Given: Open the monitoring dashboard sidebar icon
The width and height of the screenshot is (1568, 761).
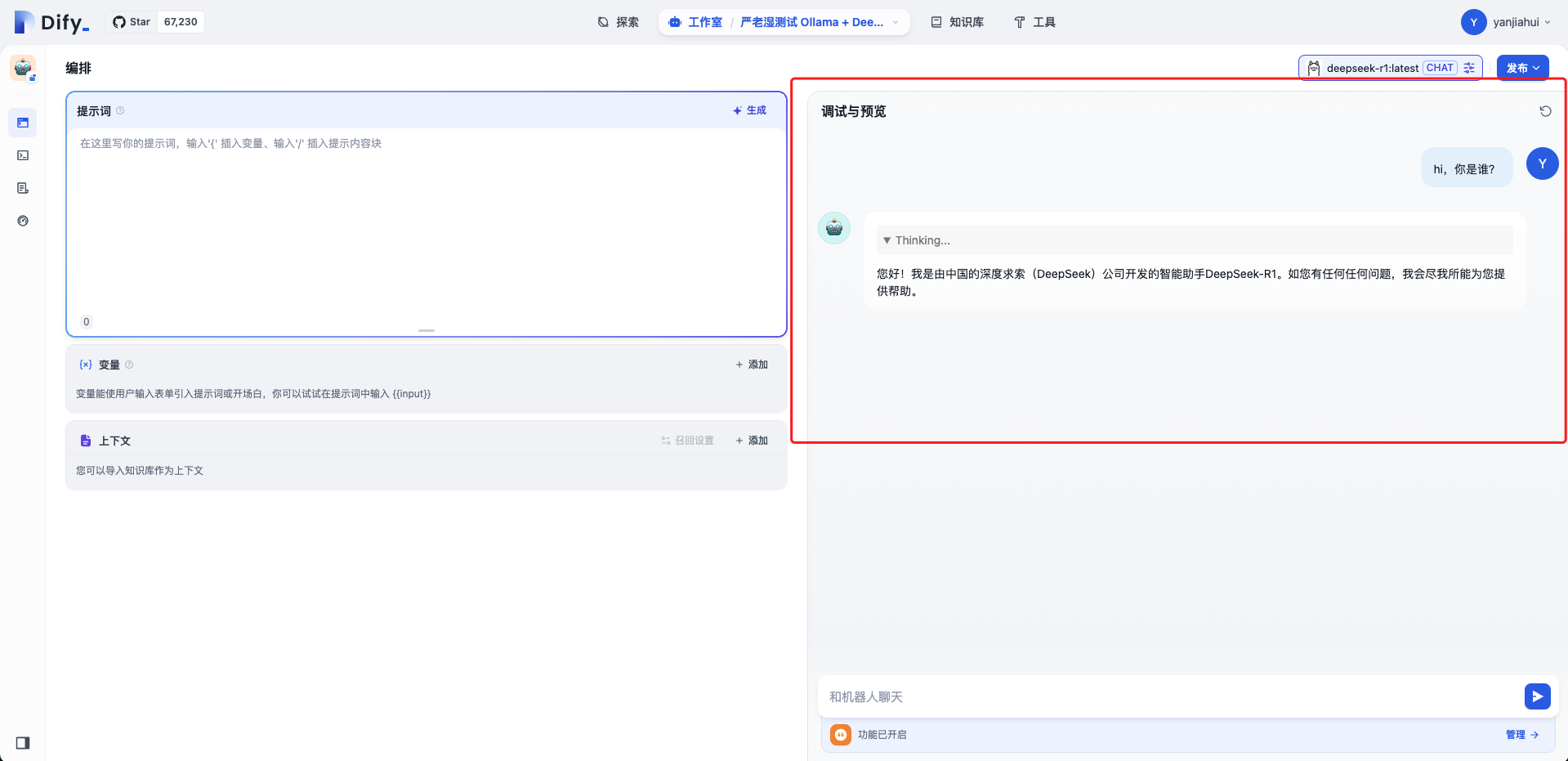Looking at the screenshot, I should [23, 221].
